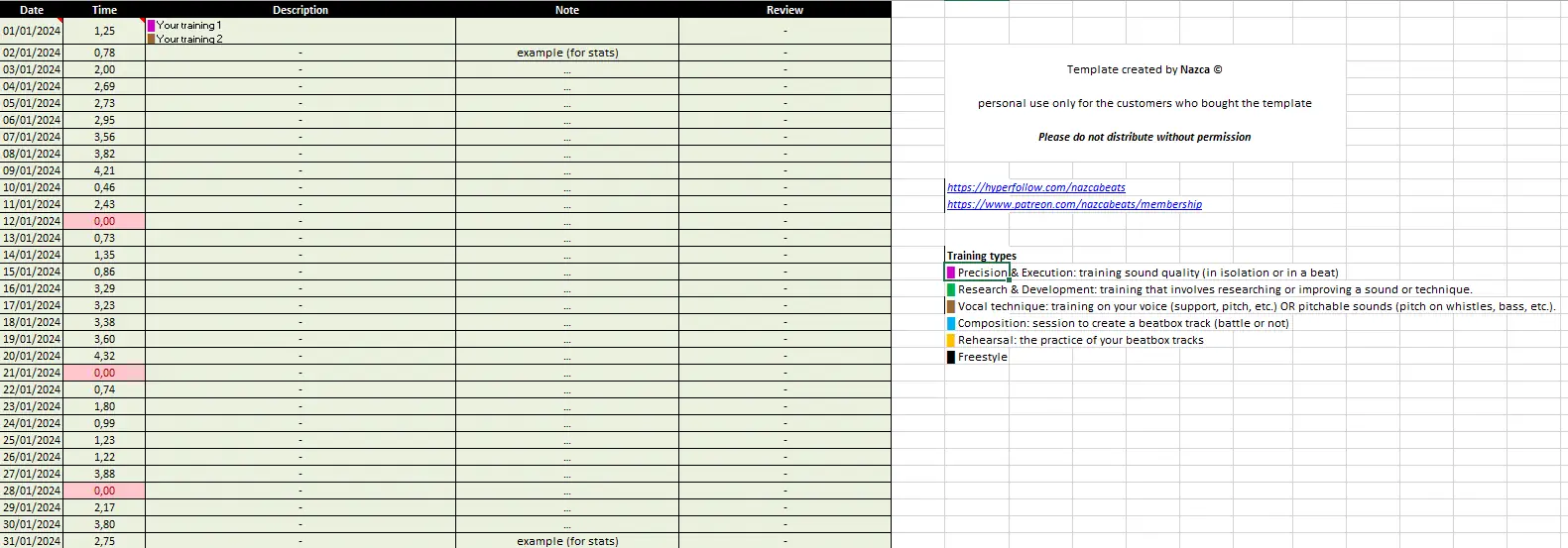The image size is (1568, 548).
Task: Click the Date column header
Action: point(32,10)
